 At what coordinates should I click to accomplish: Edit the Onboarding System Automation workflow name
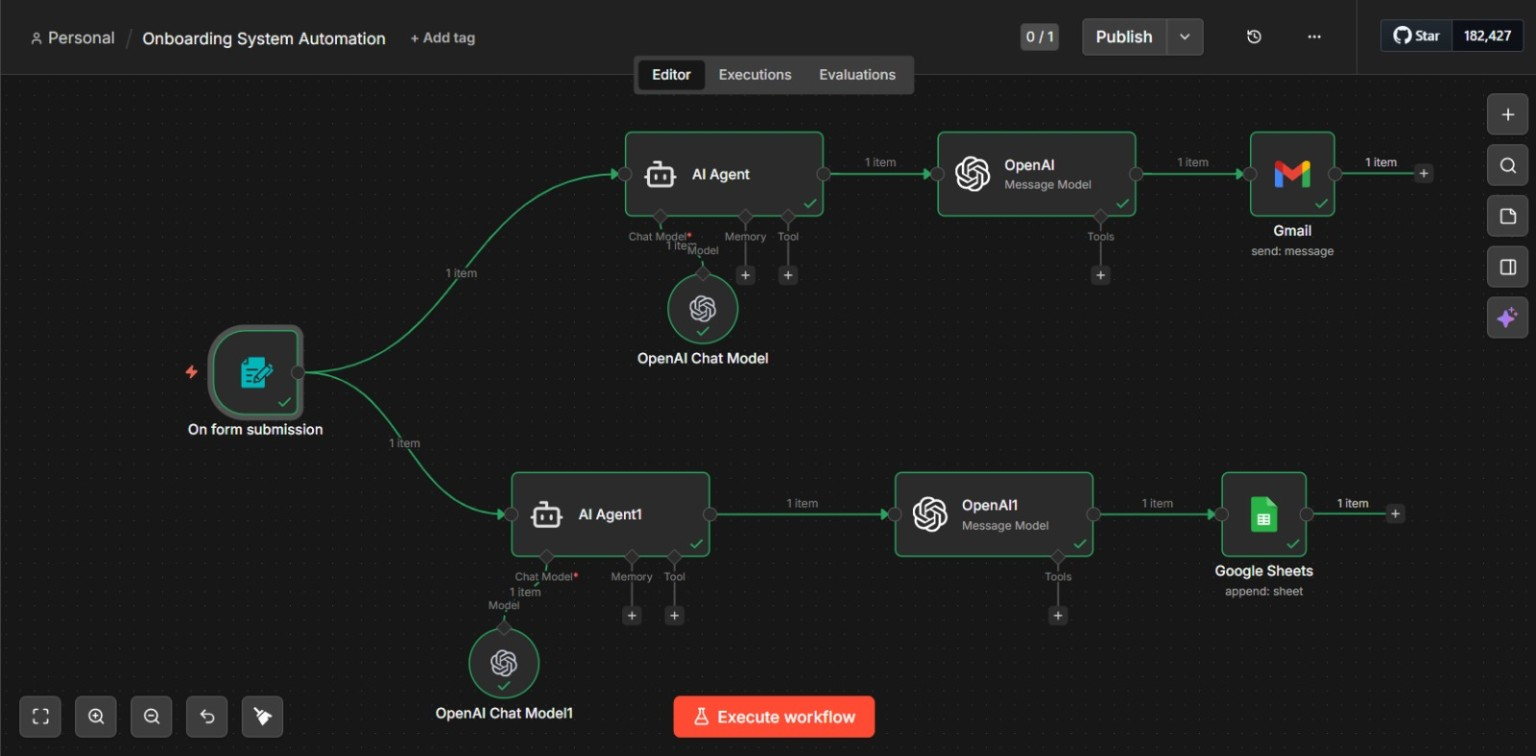click(264, 39)
